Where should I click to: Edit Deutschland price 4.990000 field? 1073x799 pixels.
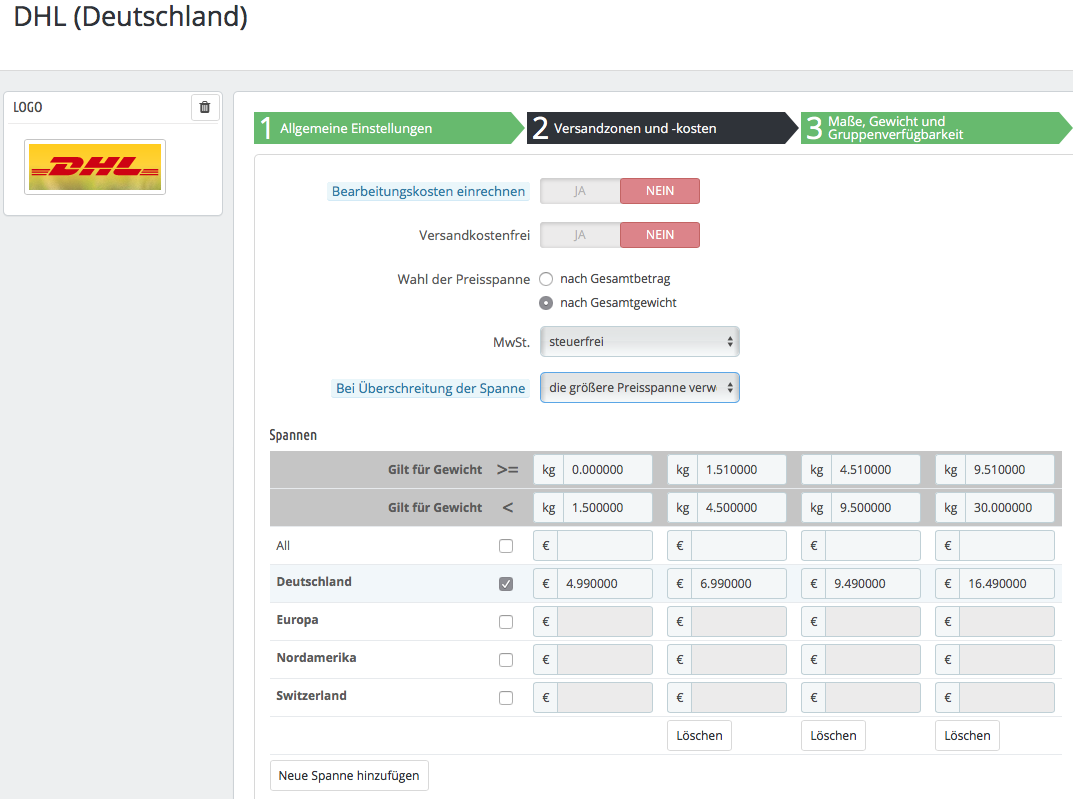click(605, 584)
